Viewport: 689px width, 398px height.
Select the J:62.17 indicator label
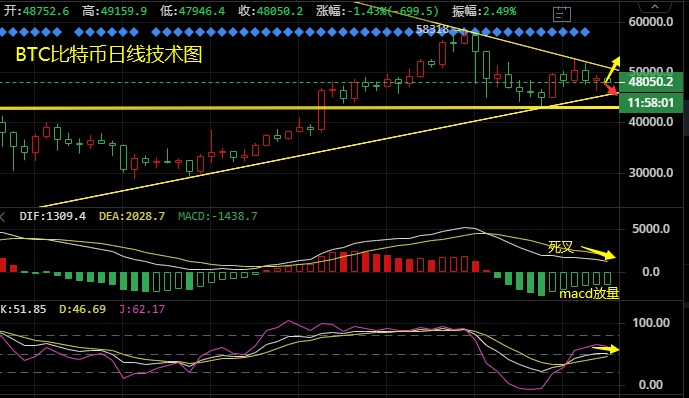pos(142,309)
